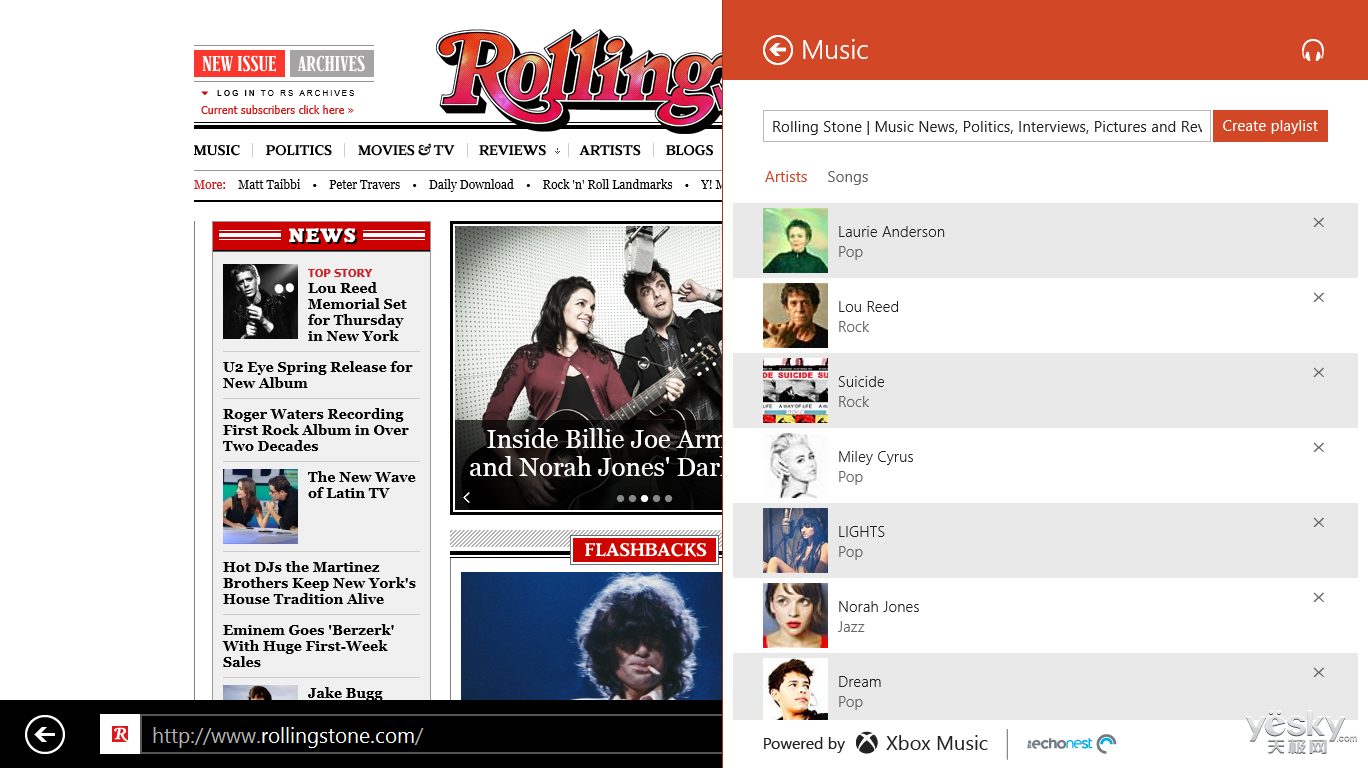Click the playlist name input field
The image size is (1368, 768).
(x=987, y=126)
